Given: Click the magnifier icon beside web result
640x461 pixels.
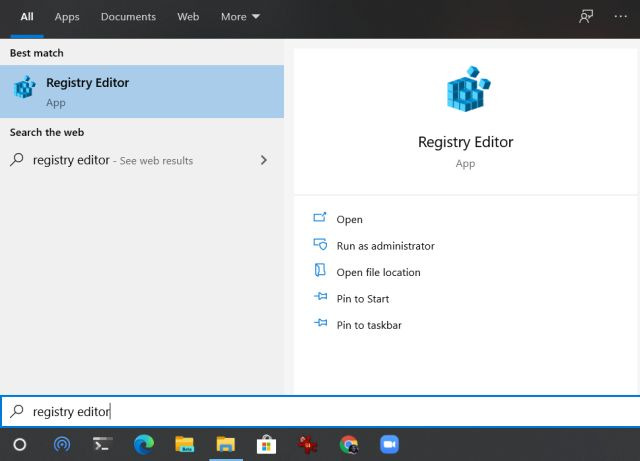Looking at the screenshot, I should click(17, 160).
